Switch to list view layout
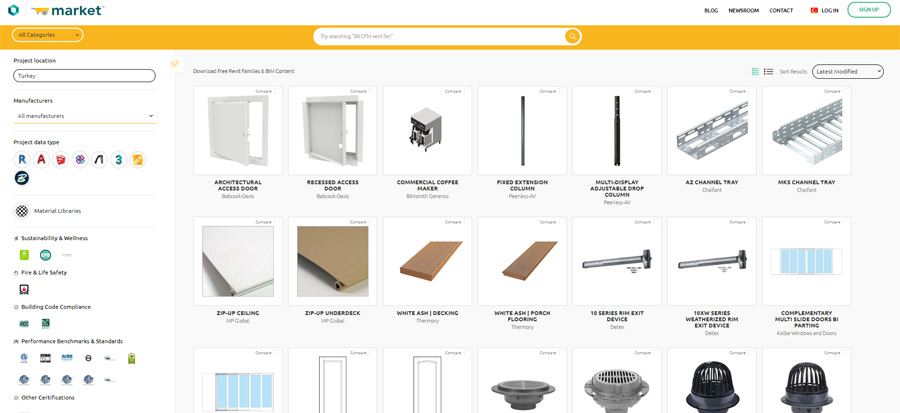 [x=768, y=72]
